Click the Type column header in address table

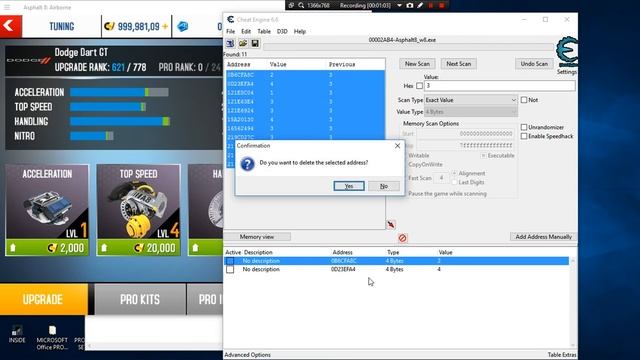click(393, 253)
